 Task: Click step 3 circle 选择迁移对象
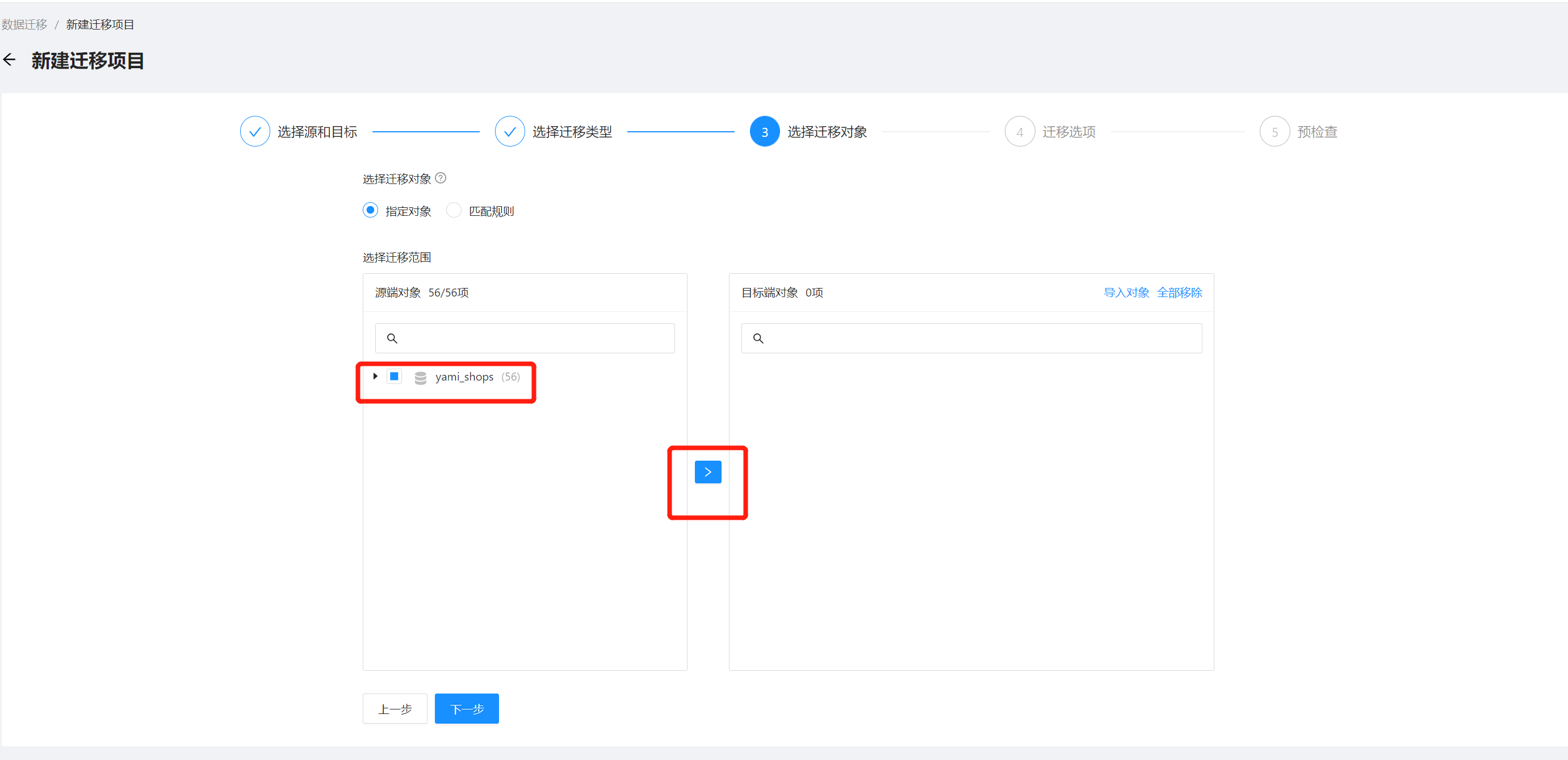click(765, 132)
